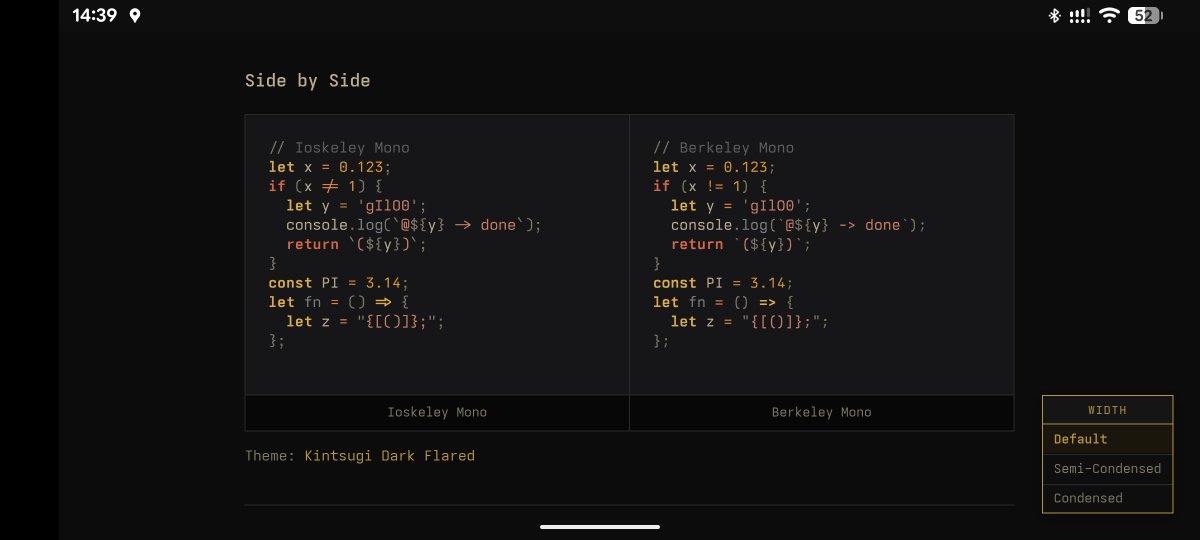
Task: Click the WIDTH panel header
Action: [x=1107, y=410]
